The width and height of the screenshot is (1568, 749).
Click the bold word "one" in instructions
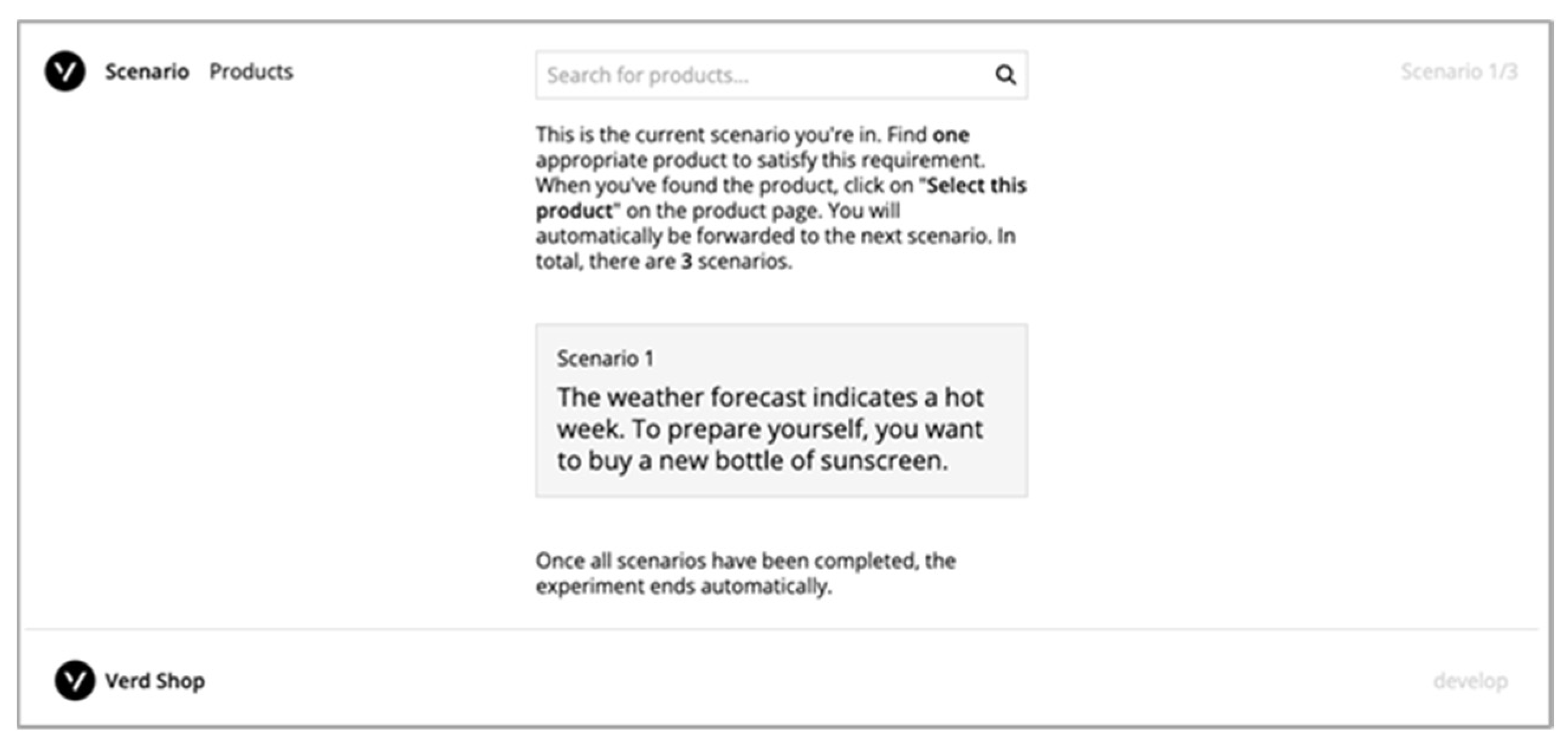pos(951,135)
